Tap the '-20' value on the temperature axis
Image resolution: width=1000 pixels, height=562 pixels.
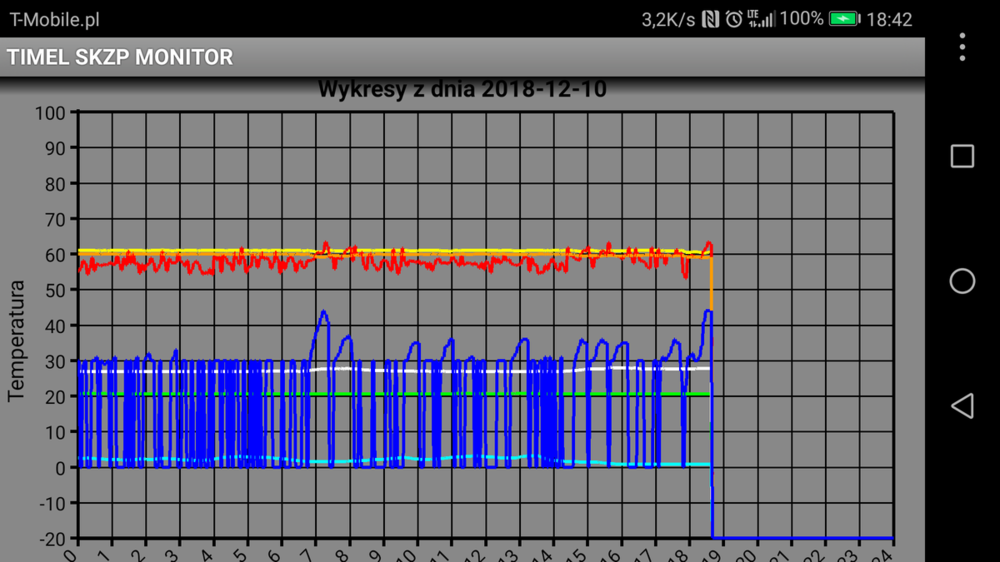pyautogui.click(x=52, y=539)
